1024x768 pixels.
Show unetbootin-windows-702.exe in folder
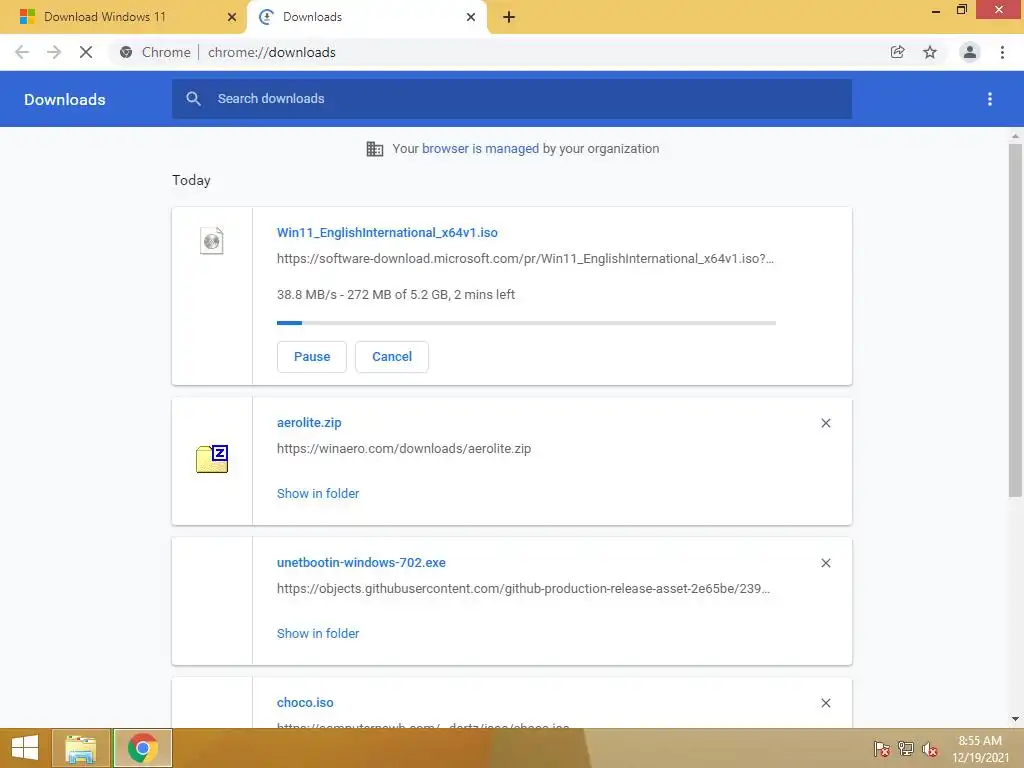coord(318,633)
